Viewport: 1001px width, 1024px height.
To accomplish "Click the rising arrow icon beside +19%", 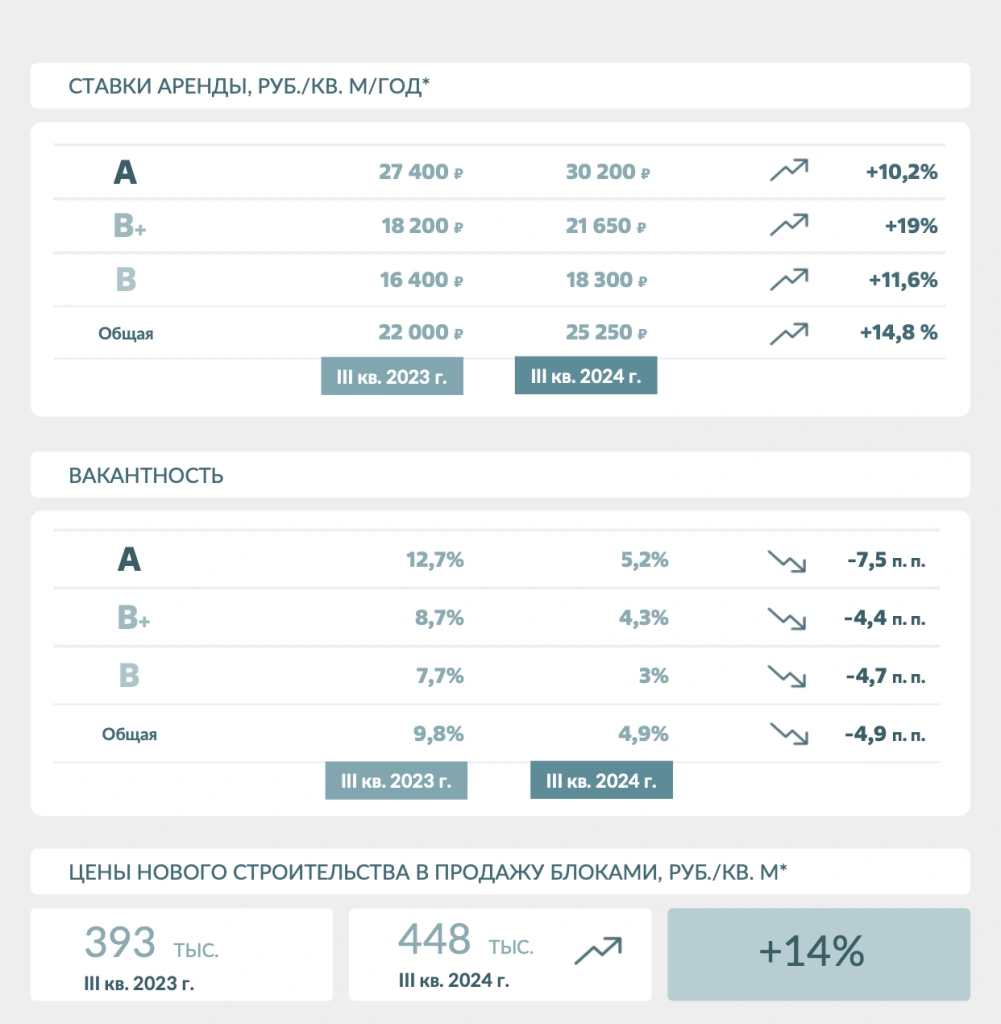I will click(x=789, y=225).
